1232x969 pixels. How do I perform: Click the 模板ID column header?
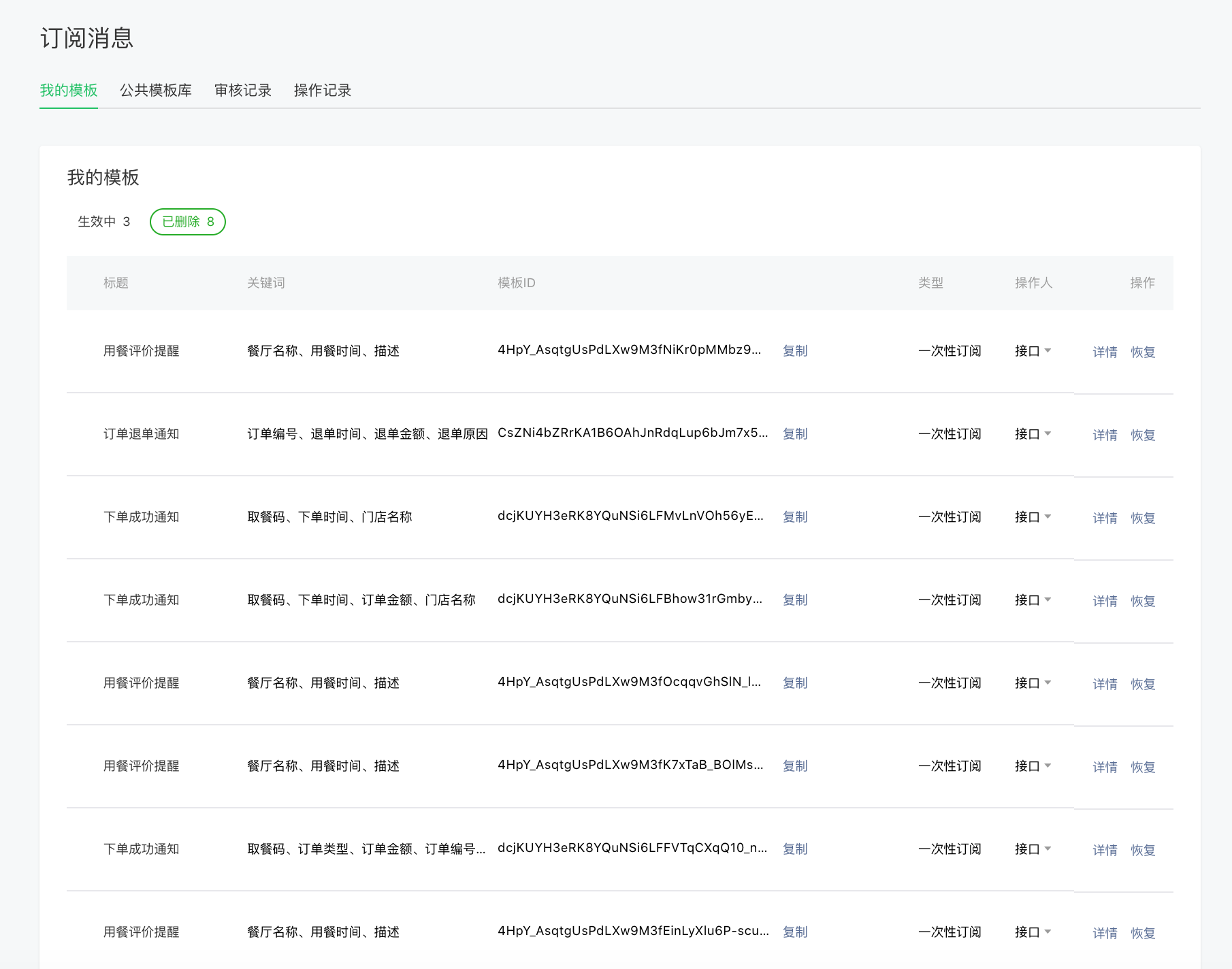517,283
